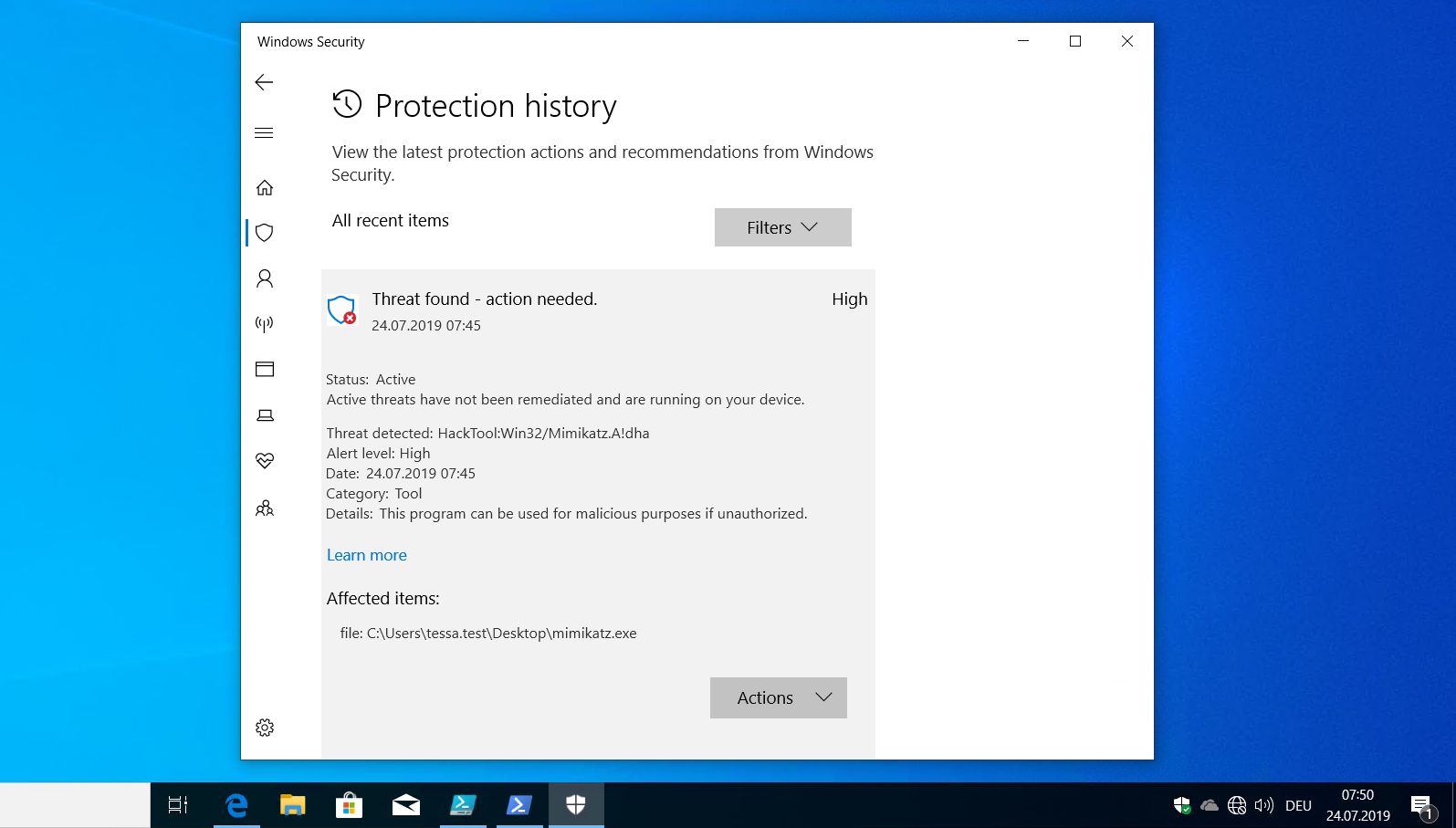Expand the Actions dropdown

point(779,697)
